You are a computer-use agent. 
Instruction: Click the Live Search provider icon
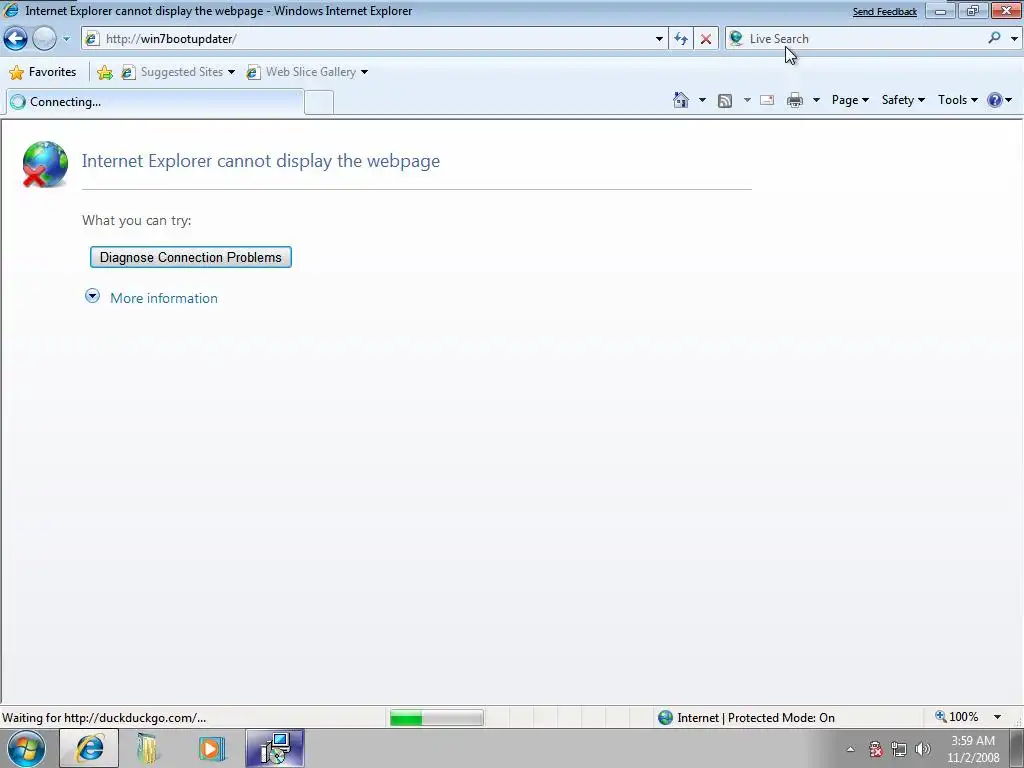pos(736,39)
